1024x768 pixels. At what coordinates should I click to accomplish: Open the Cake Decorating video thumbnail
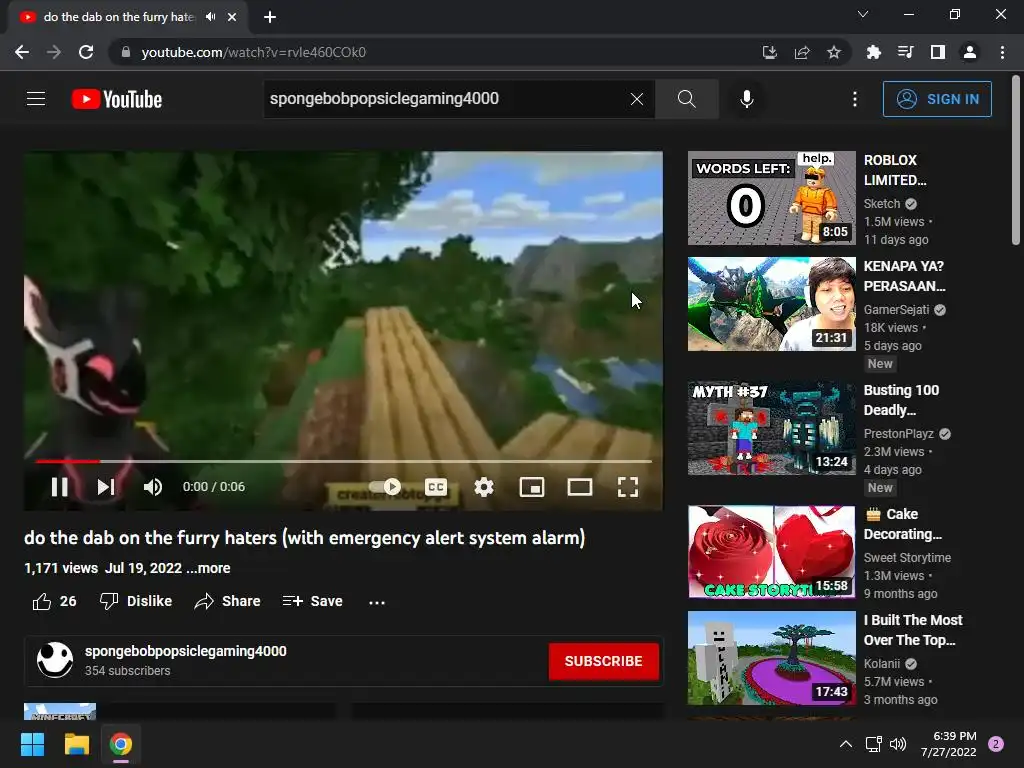771,552
